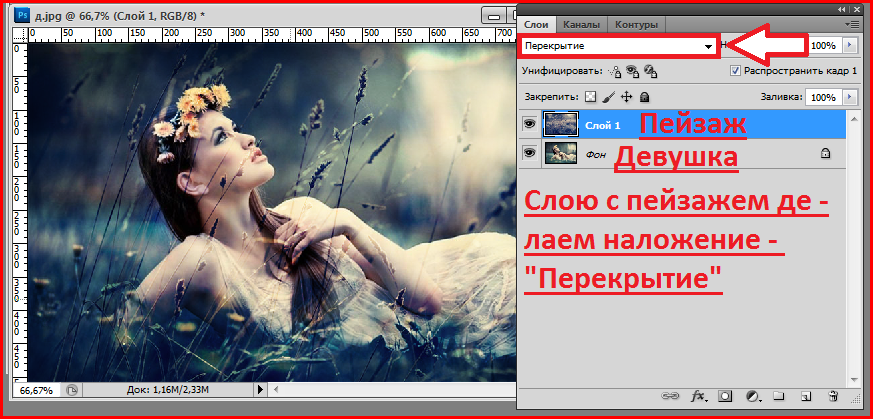Click the opacity 100% field
This screenshot has width=873, height=419.
[823, 46]
